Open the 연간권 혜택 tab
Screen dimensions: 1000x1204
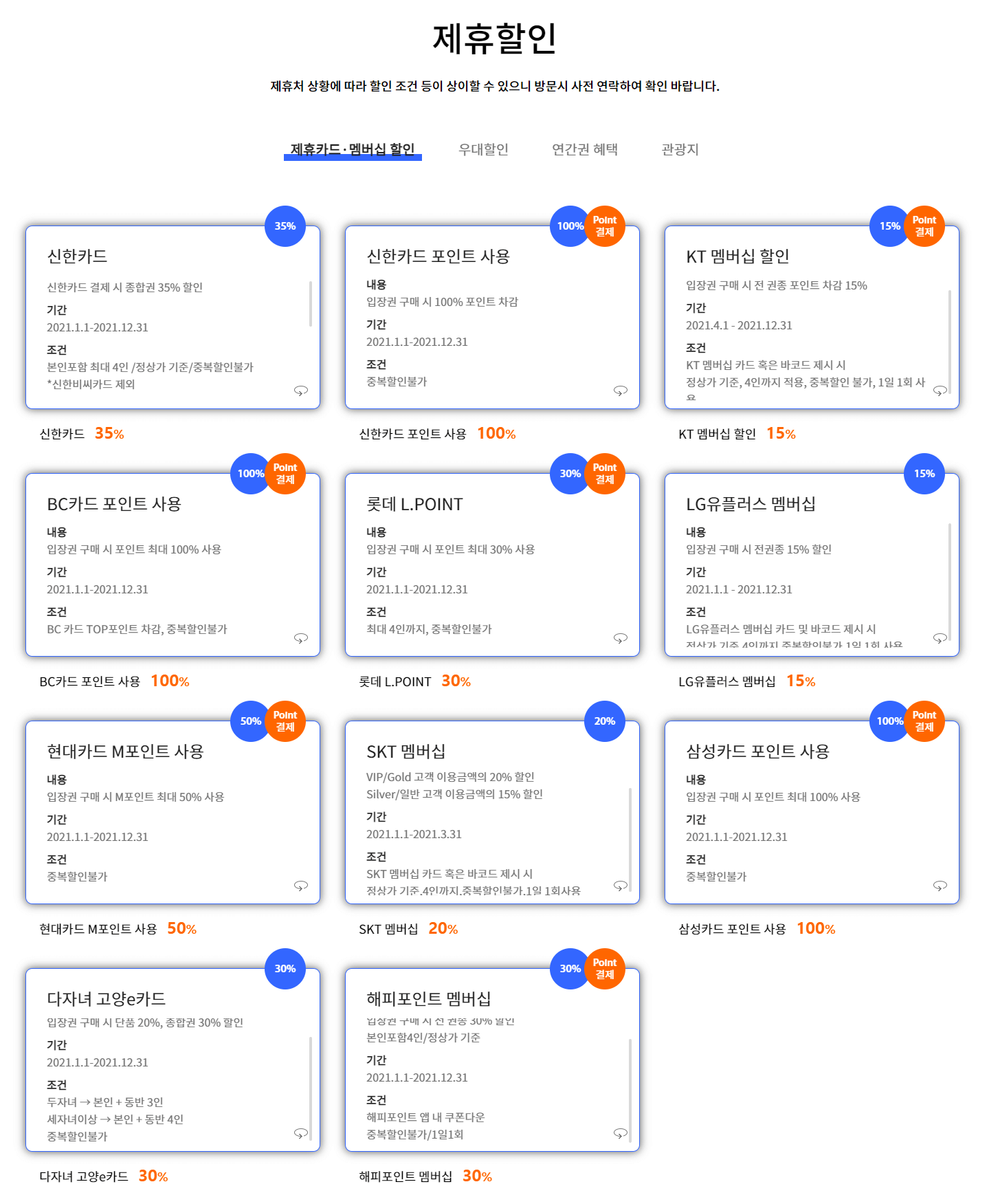tap(585, 150)
